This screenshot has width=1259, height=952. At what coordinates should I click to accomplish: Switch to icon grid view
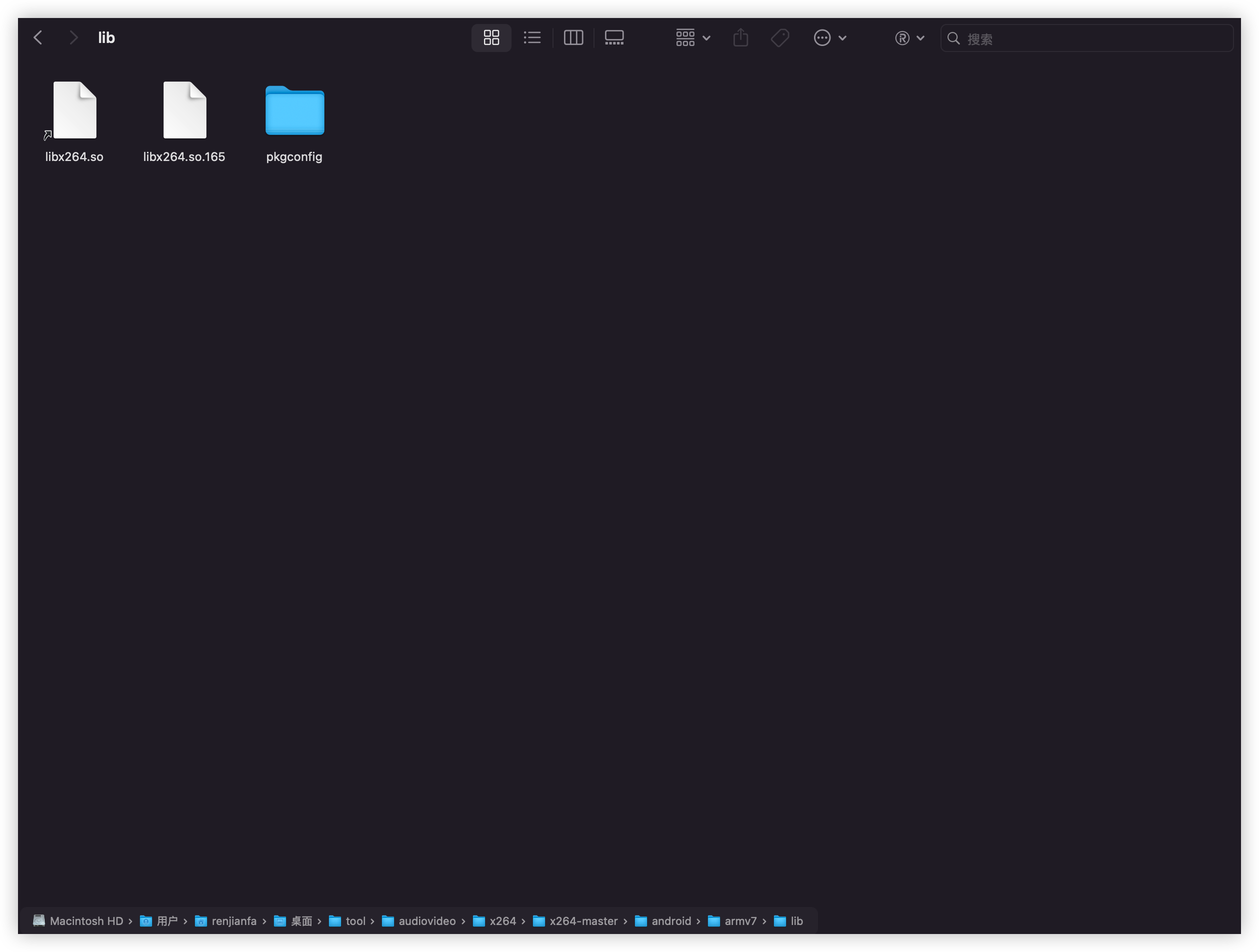click(491, 38)
